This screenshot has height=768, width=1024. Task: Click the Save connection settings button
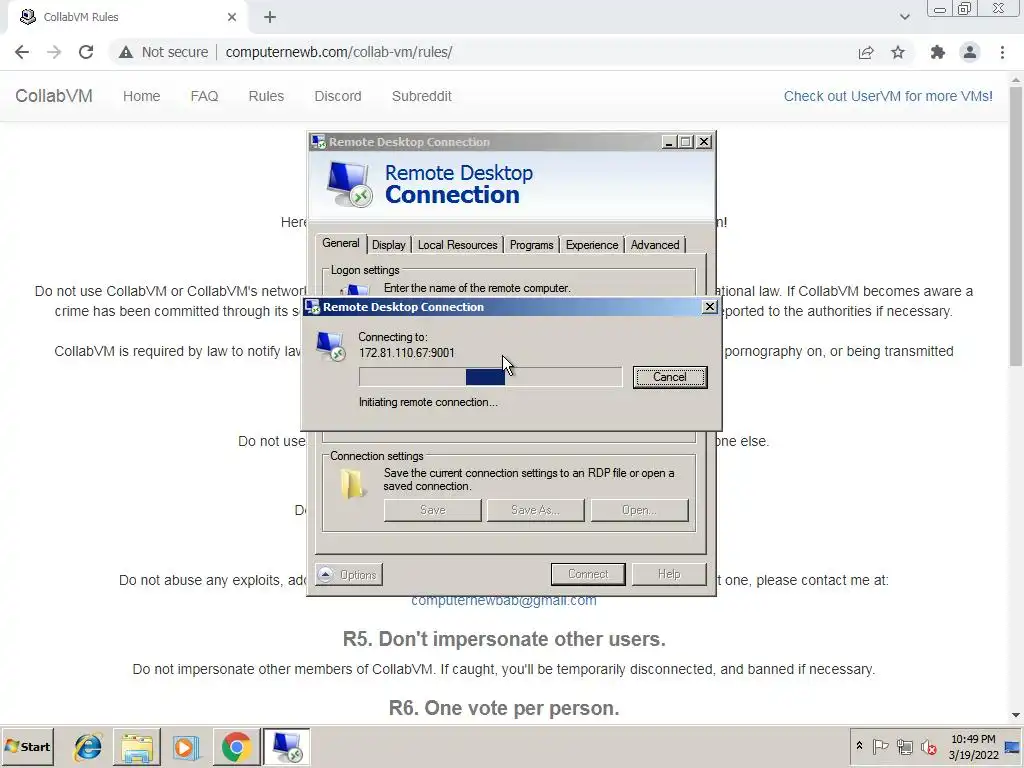pyautogui.click(x=432, y=510)
